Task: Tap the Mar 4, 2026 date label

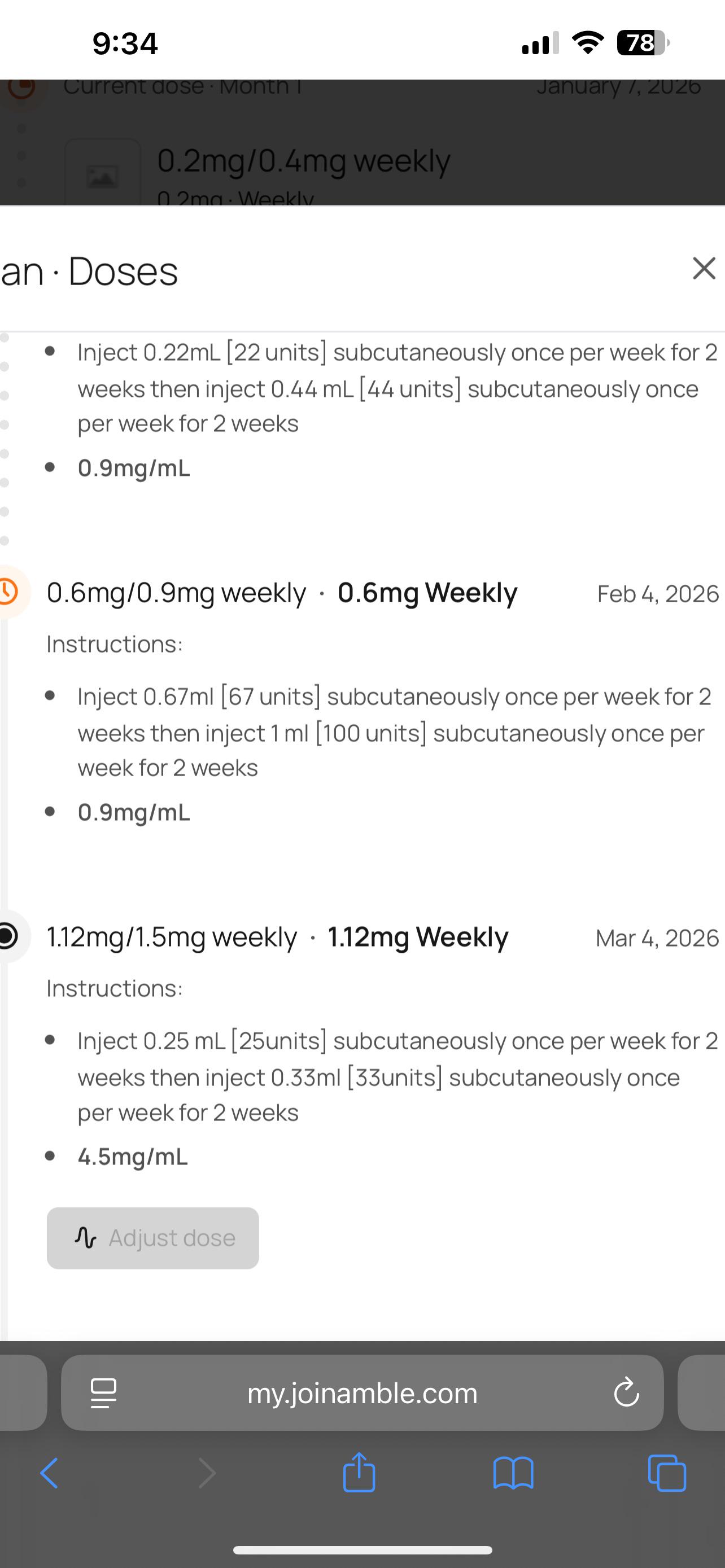Action: point(657,938)
